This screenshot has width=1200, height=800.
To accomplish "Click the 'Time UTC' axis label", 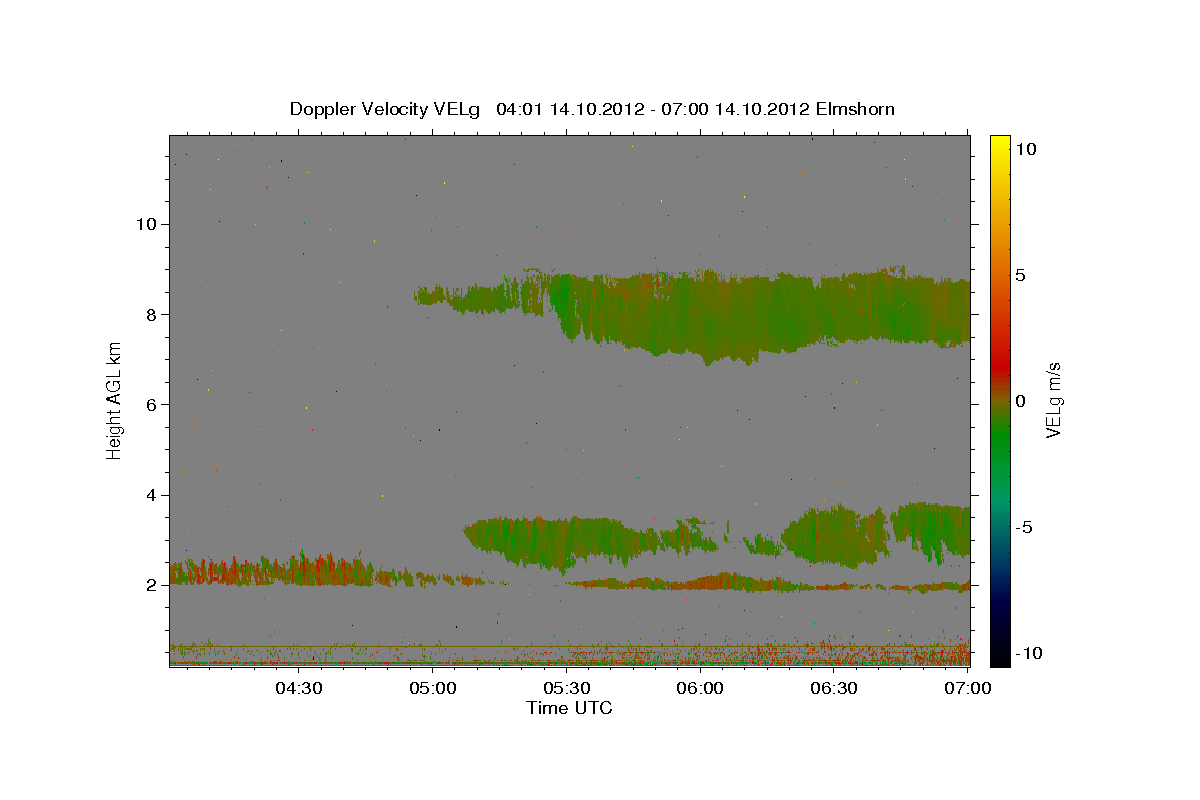I will tap(569, 708).
